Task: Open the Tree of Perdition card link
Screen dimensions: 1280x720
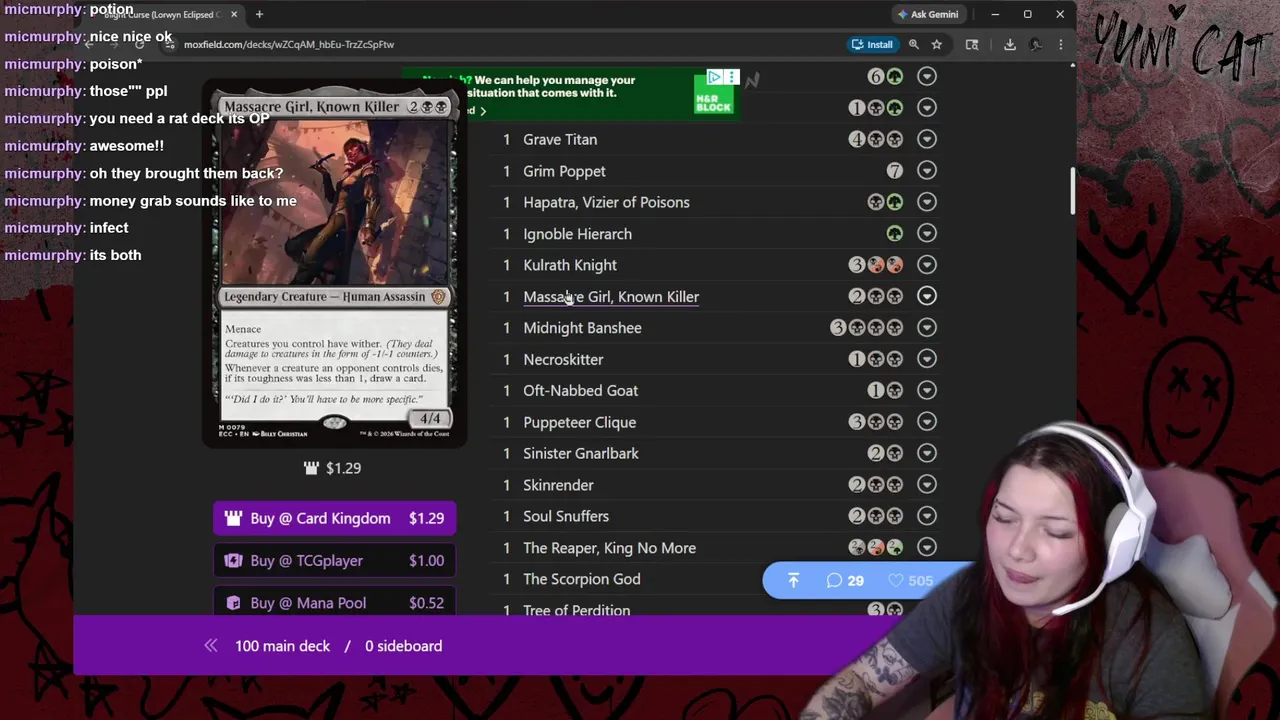Action: point(577,609)
